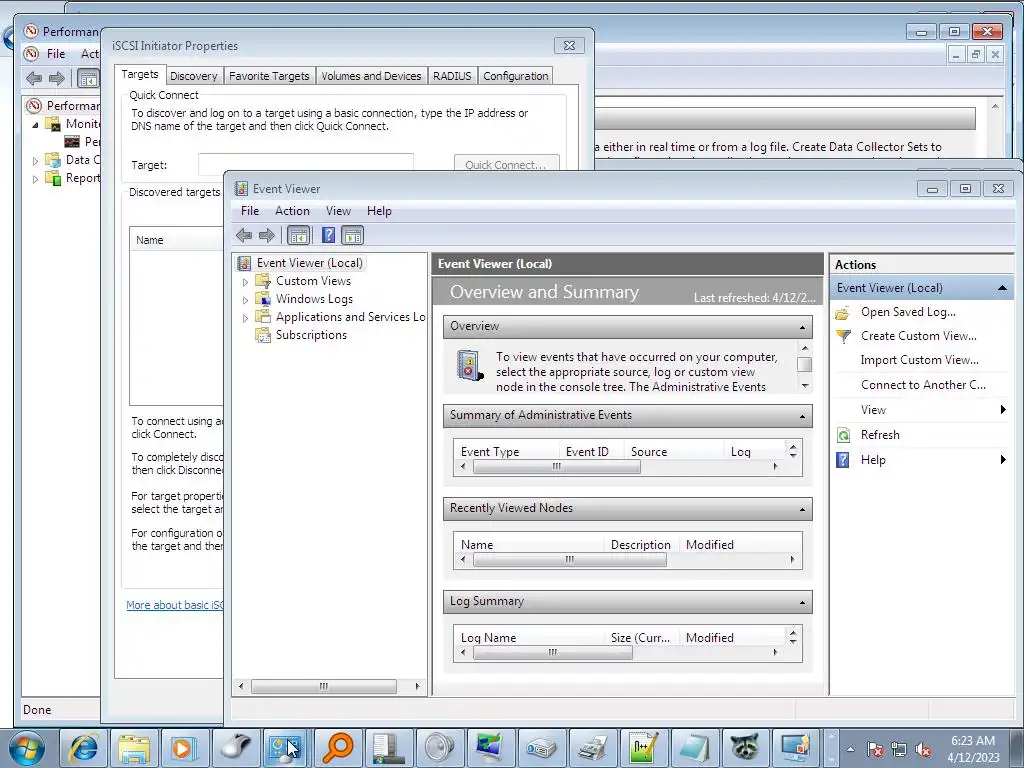Click Forward arrow in Event Viewer toolbar
The image size is (1024, 768).
[x=266, y=235]
